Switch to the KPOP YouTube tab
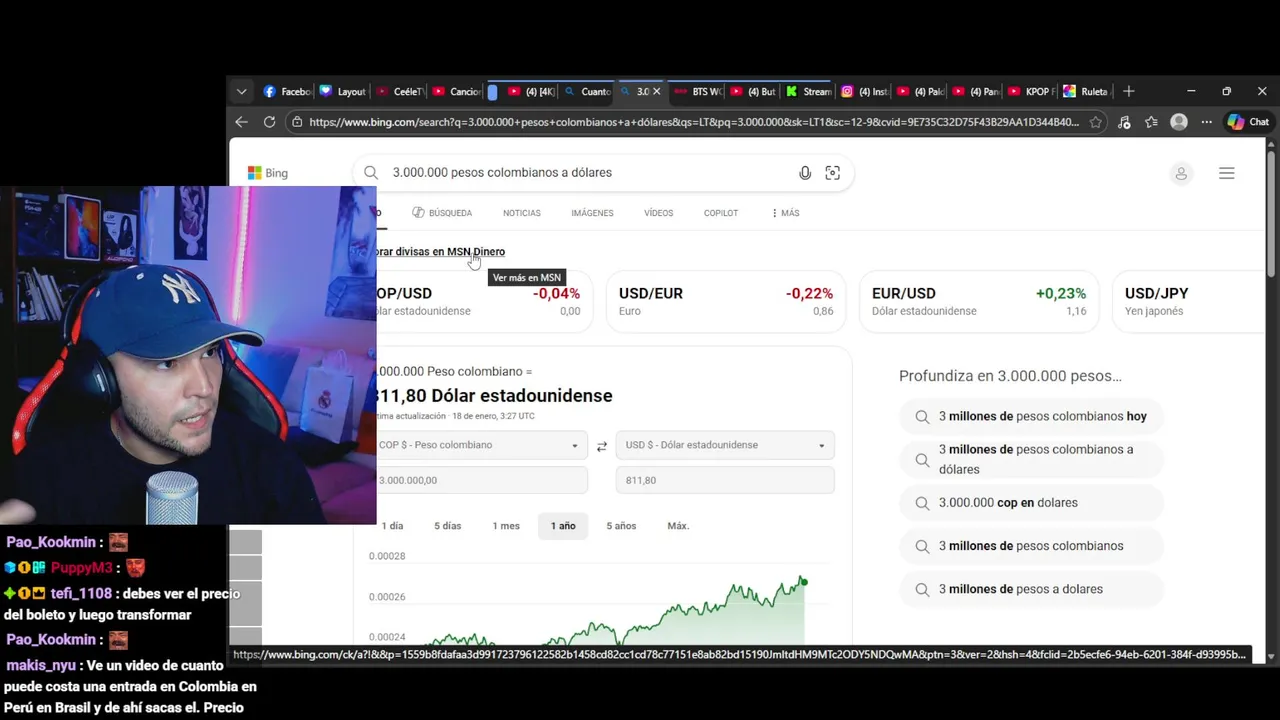The height and width of the screenshot is (720, 1280). coord(1030,91)
